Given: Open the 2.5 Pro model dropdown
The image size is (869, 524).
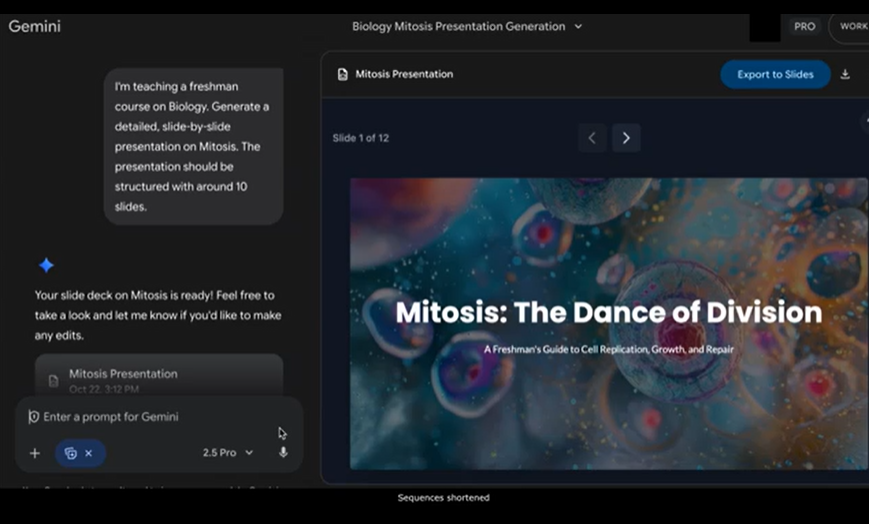Looking at the screenshot, I should coord(227,453).
